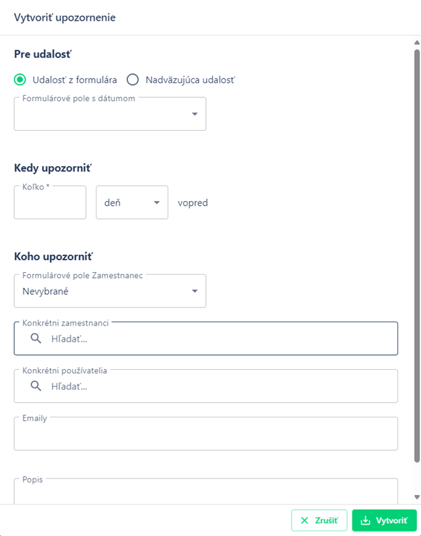Image resolution: width=421 pixels, height=536 pixels.
Task: Open the Formulárové pole s dátumom dropdown
Action: pyautogui.click(x=110, y=114)
